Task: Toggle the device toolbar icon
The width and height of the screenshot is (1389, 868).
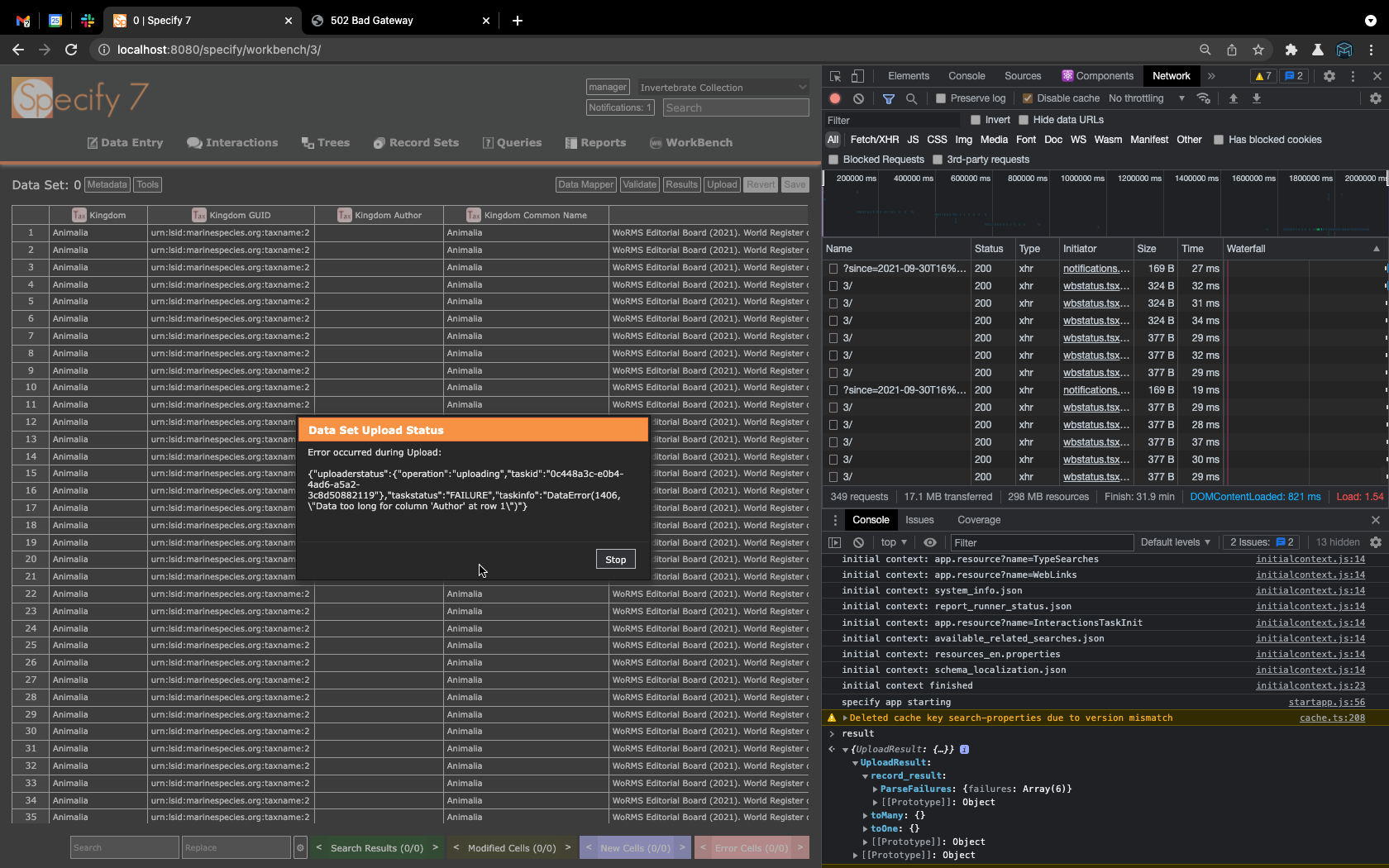Action: (x=857, y=76)
